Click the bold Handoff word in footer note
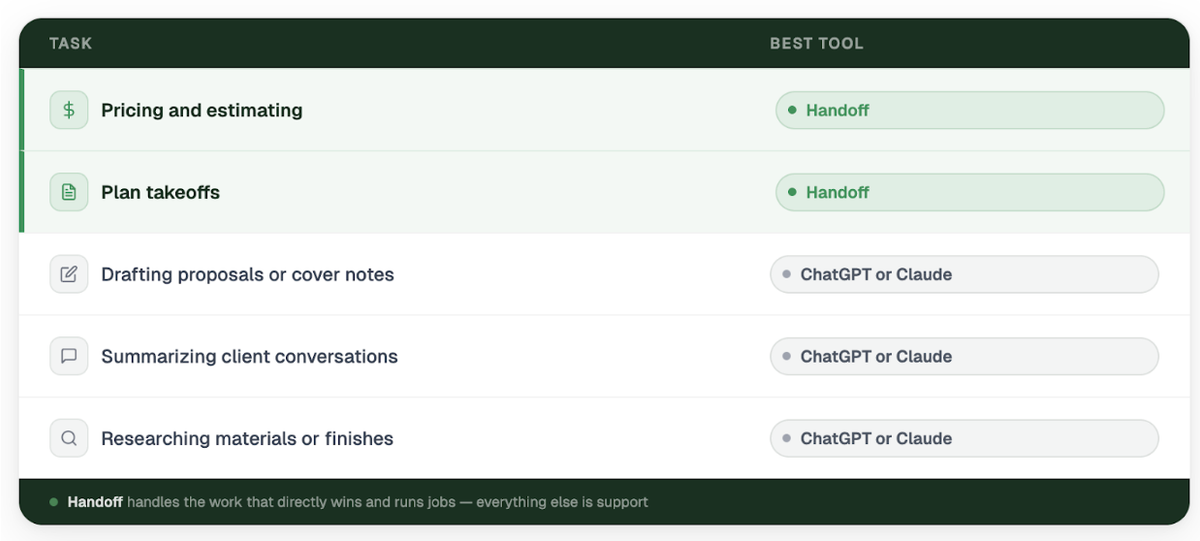This screenshot has height=541, width=1200. tap(95, 502)
